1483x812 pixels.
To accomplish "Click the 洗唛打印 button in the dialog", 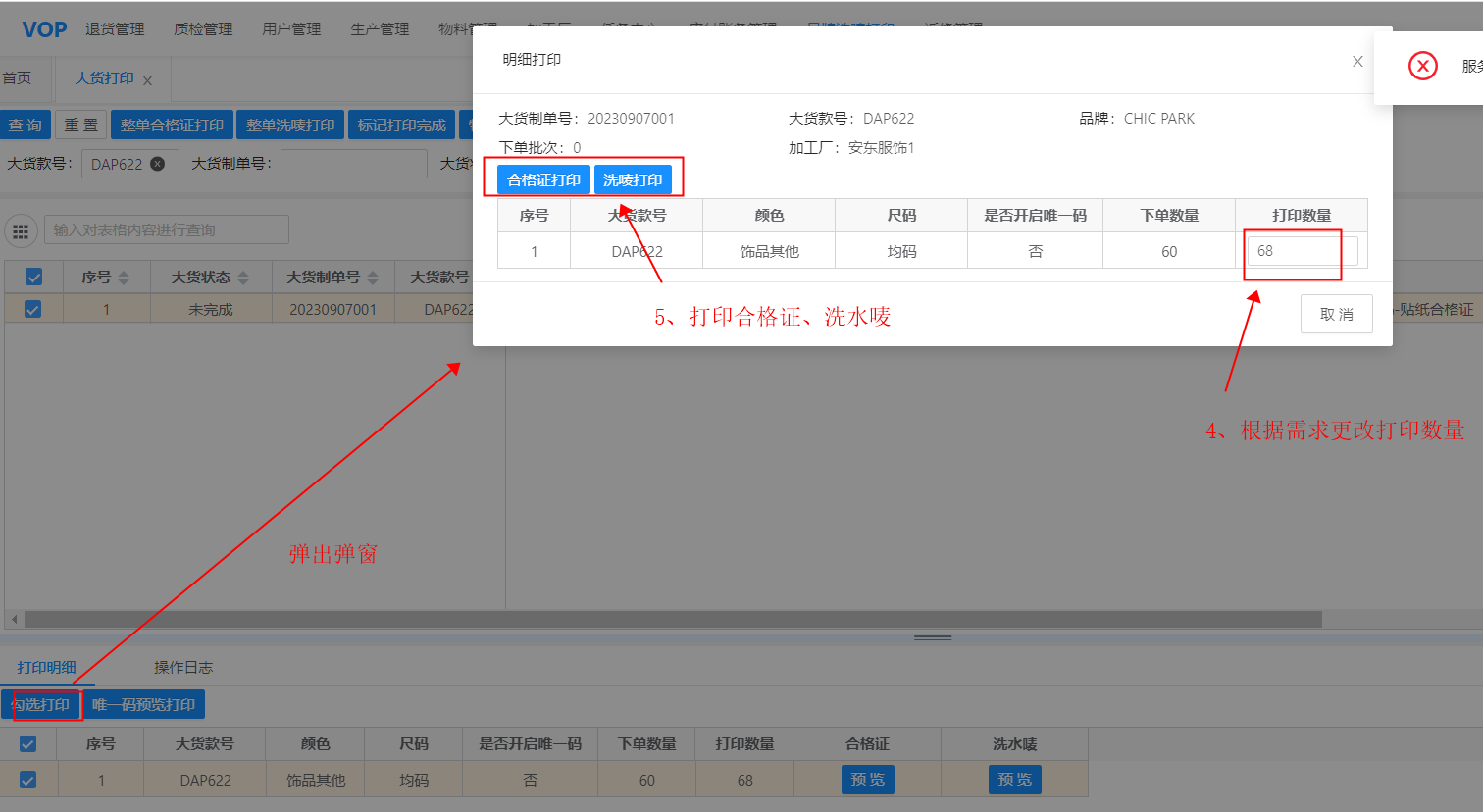I will (633, 180).
